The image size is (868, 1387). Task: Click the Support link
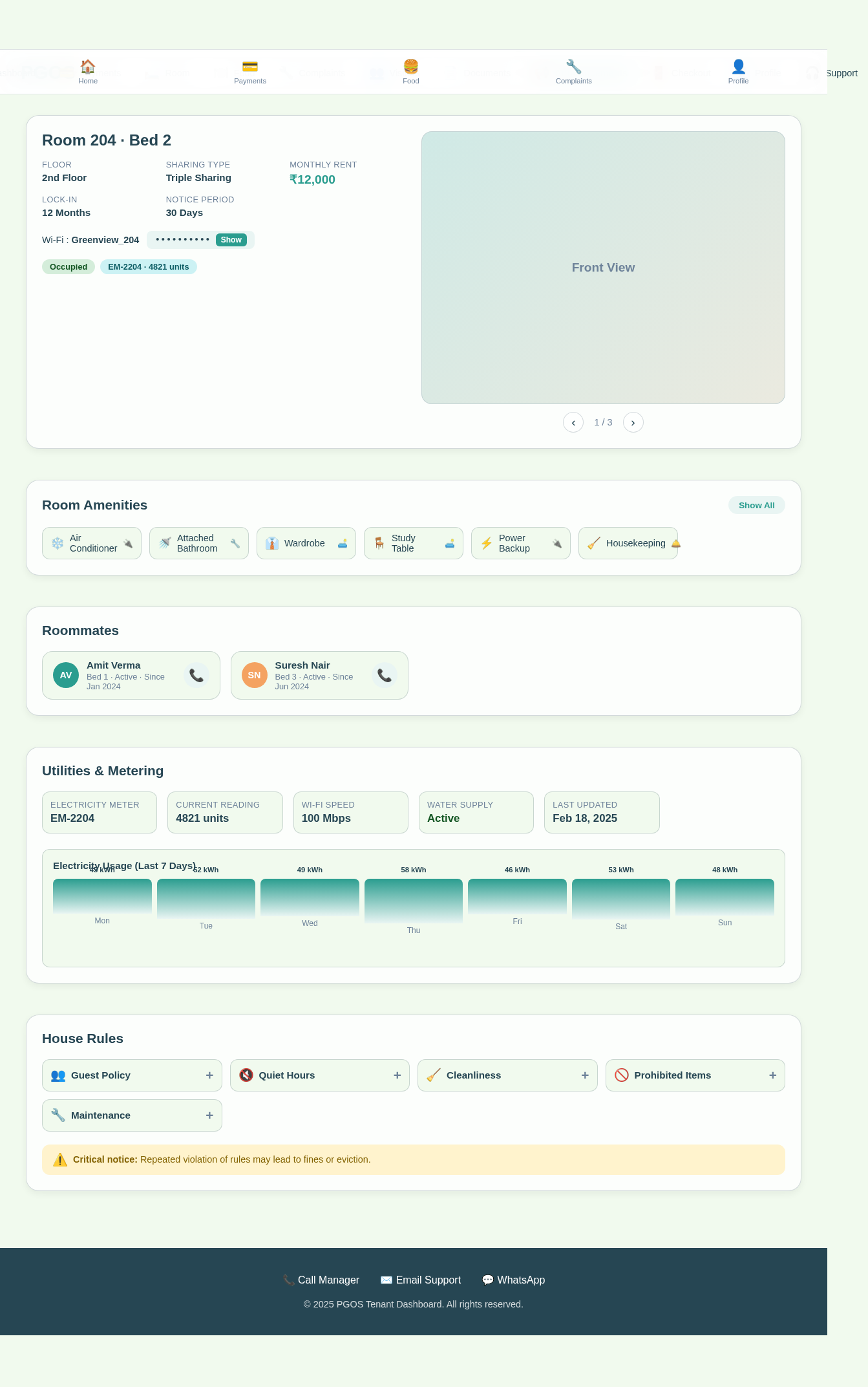click(841, 73)
